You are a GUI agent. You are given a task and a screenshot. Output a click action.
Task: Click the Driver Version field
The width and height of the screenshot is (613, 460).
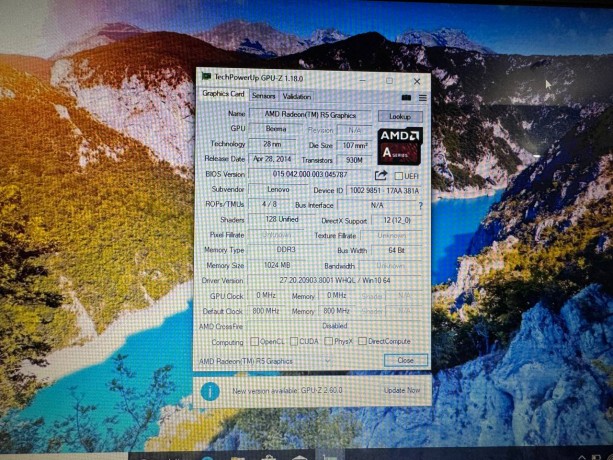click(x=334, y=280)
